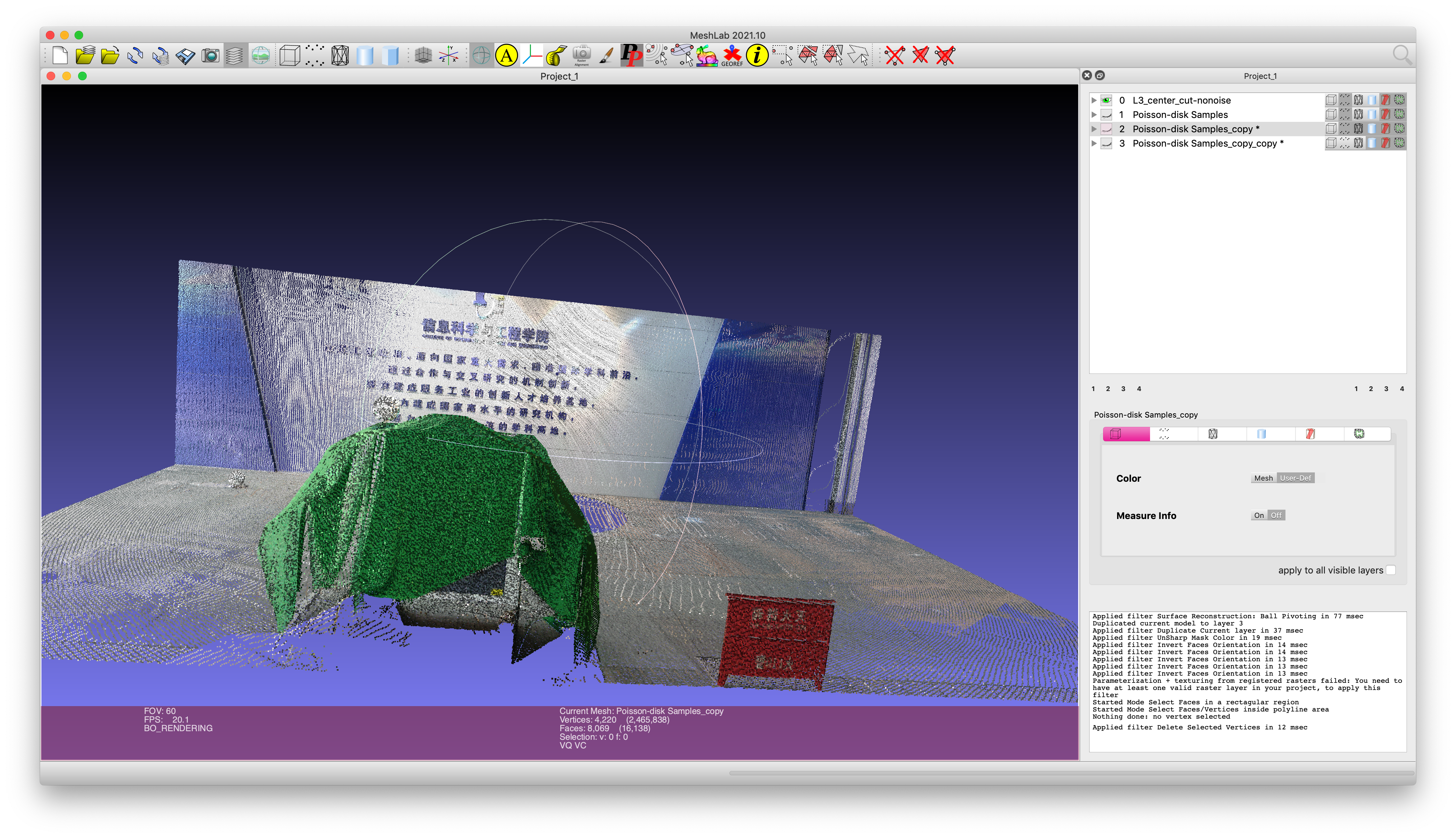
Task: Expand layer 0 L3_center_cut-nonoise tree arrow
Action: click(x=1094, y=100)
